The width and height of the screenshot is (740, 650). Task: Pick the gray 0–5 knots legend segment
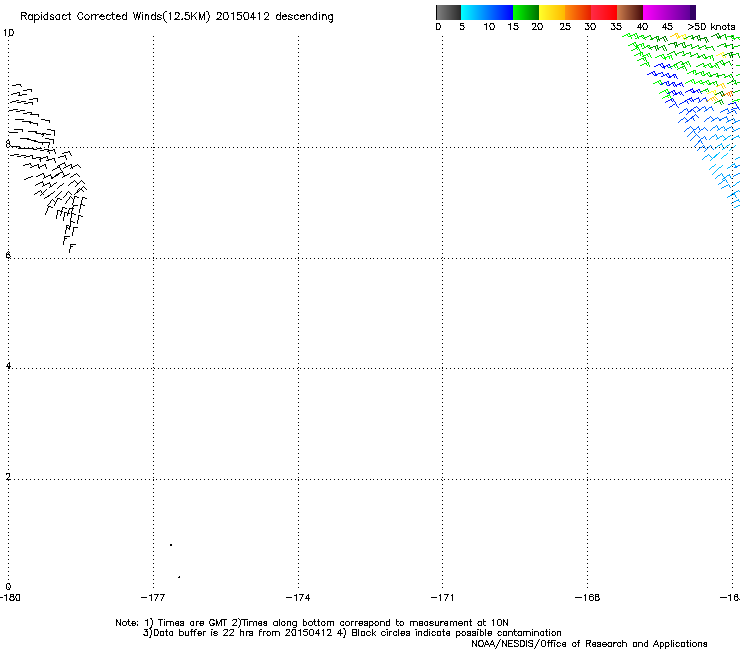[x=448, y=12]
